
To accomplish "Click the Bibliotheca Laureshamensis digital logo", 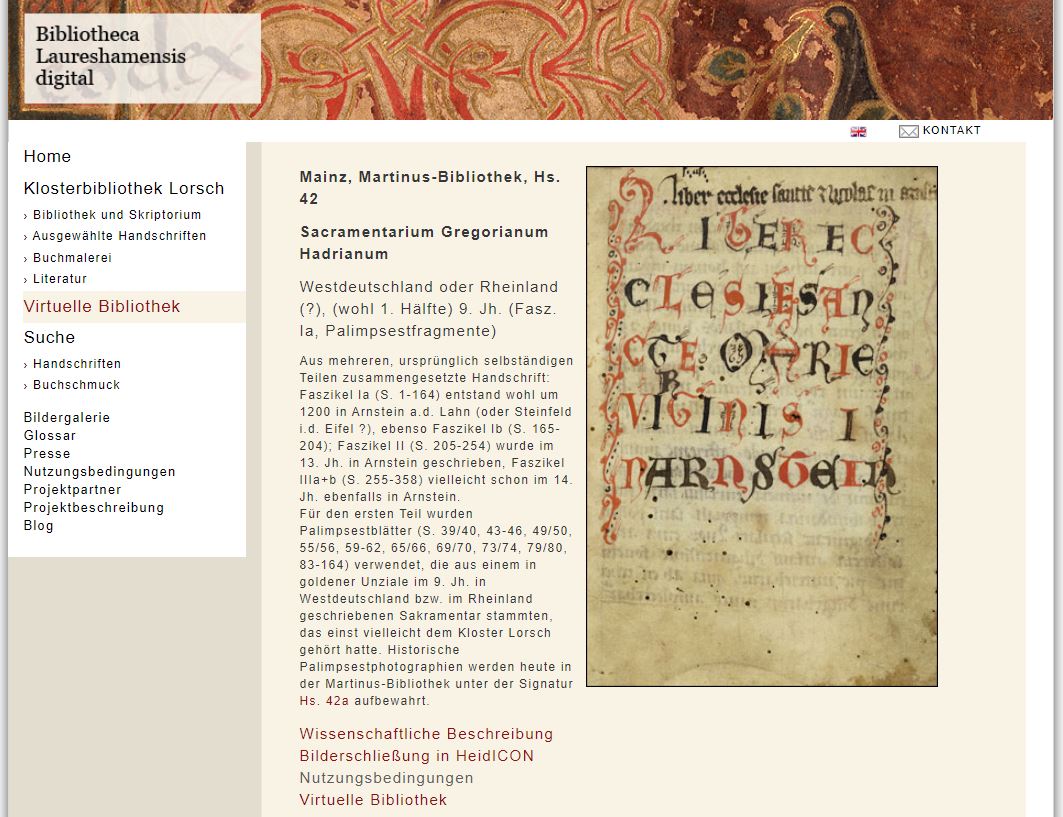I will tap(142, 58).
